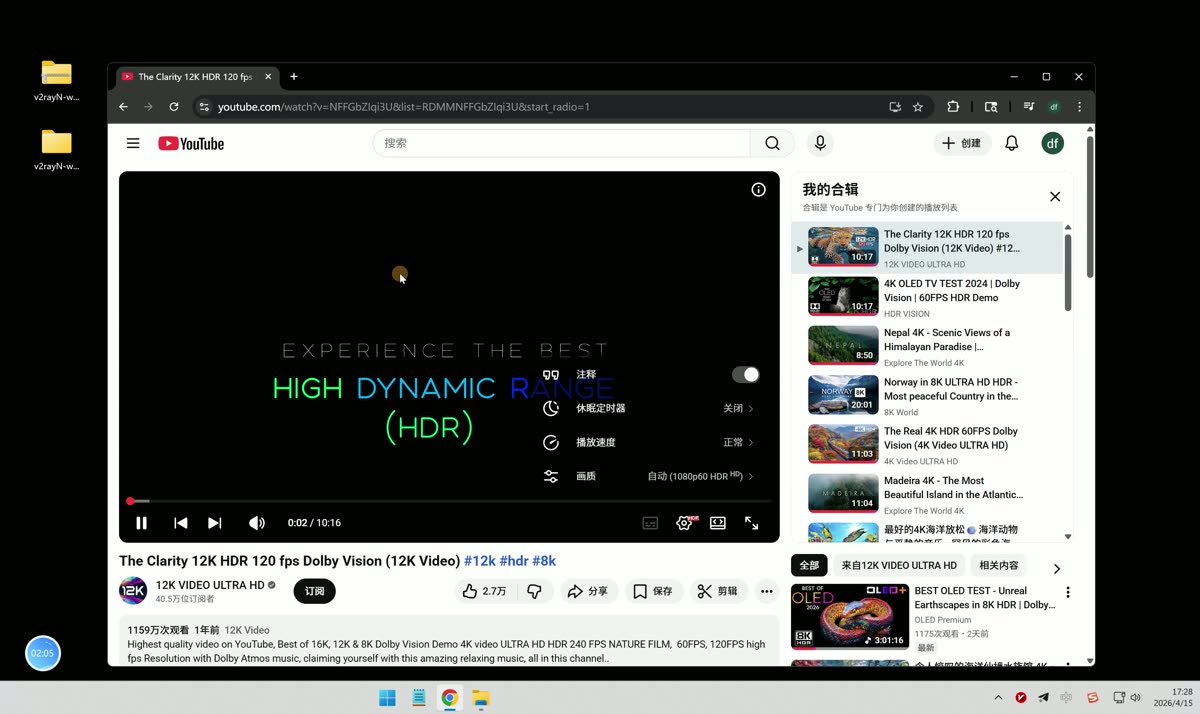
Task: Open 播放速度 playback speed submenu
Action: (650, 442)
